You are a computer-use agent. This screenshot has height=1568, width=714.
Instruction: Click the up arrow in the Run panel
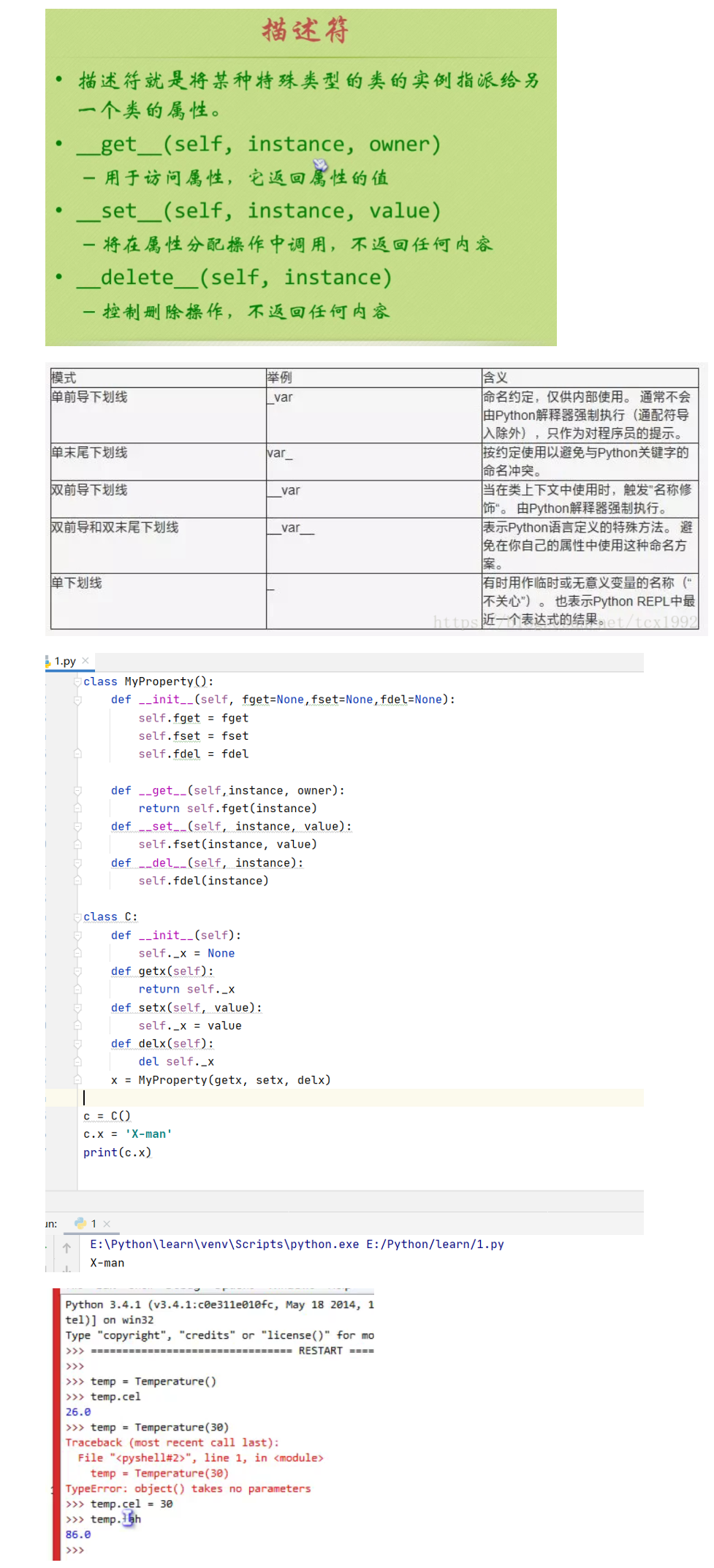pyautogui.click(x=67, y=1248)
